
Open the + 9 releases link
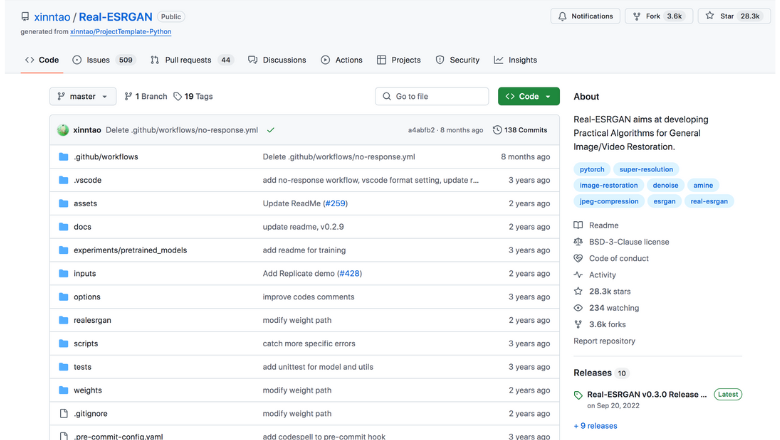595,425
